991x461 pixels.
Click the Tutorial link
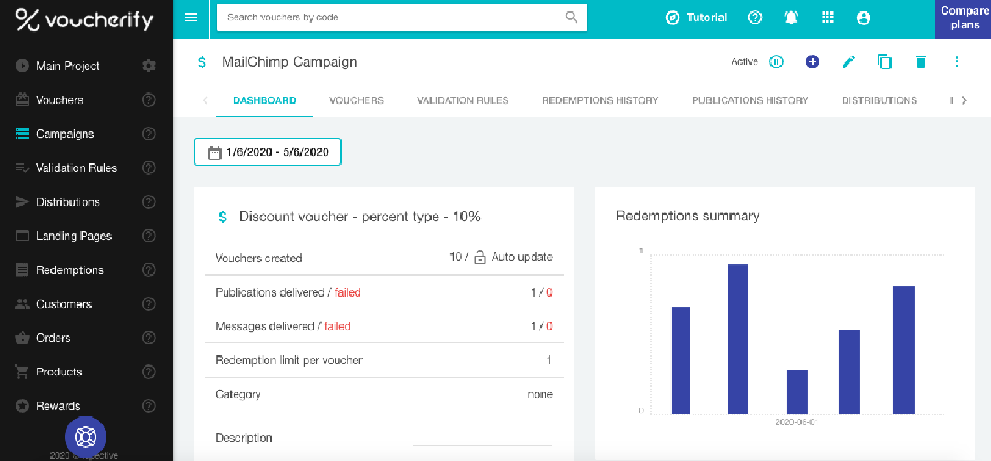click(x=707, y=18)
